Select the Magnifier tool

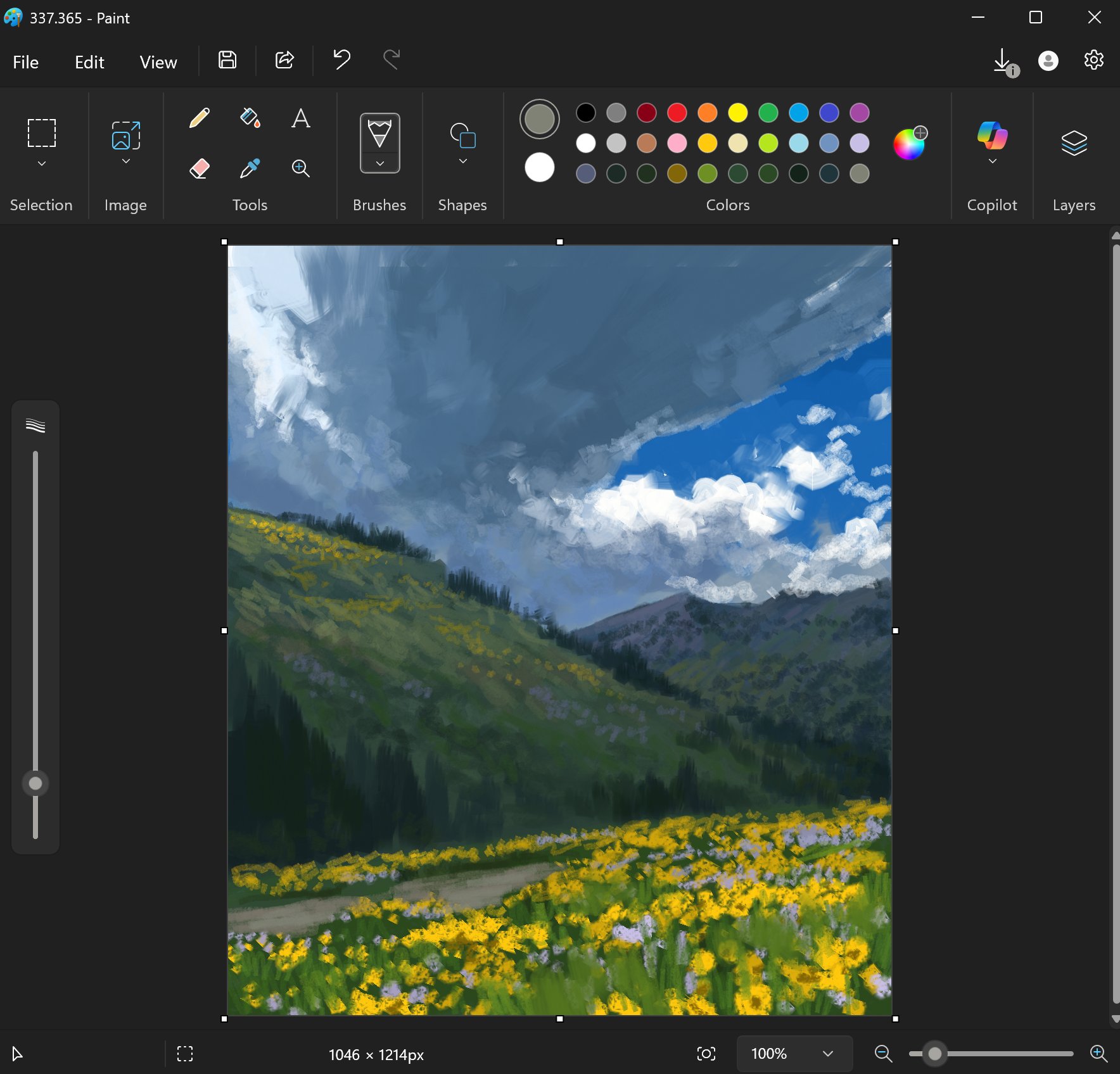click(301, 168)
